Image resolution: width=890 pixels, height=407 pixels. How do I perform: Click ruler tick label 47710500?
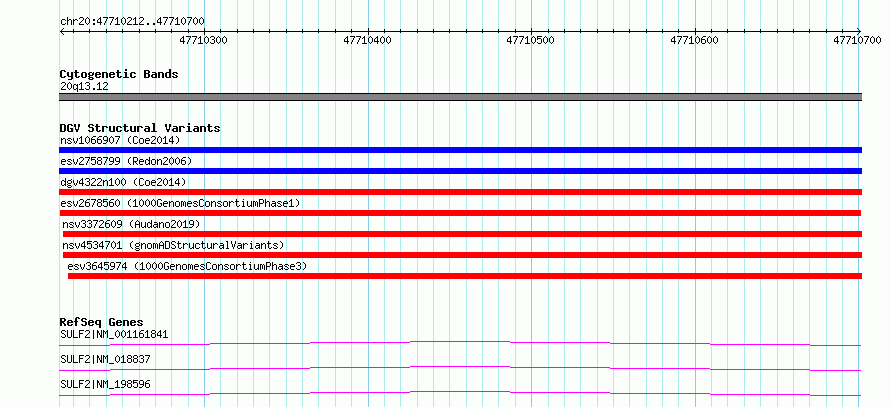(x=531, y=40)
